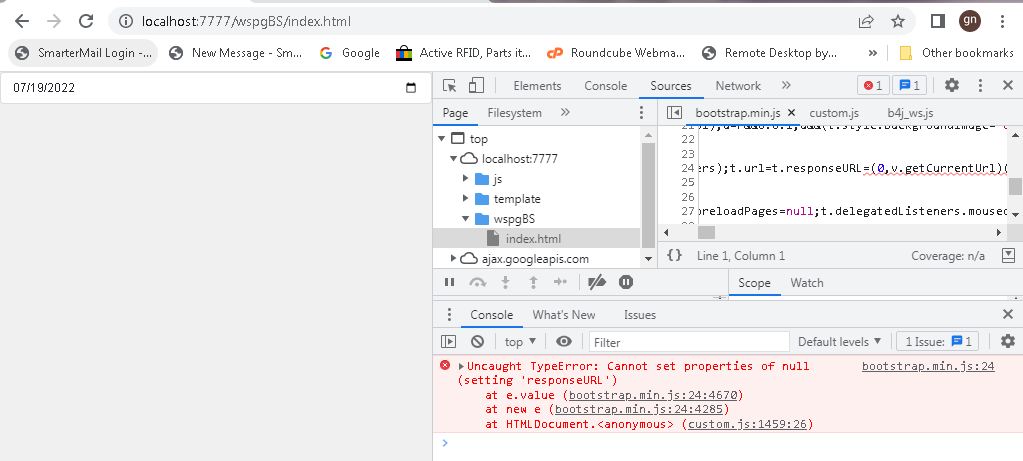Step to the next statement
This screenshot has height=461, width=1023.
click(x=560, y=282)
